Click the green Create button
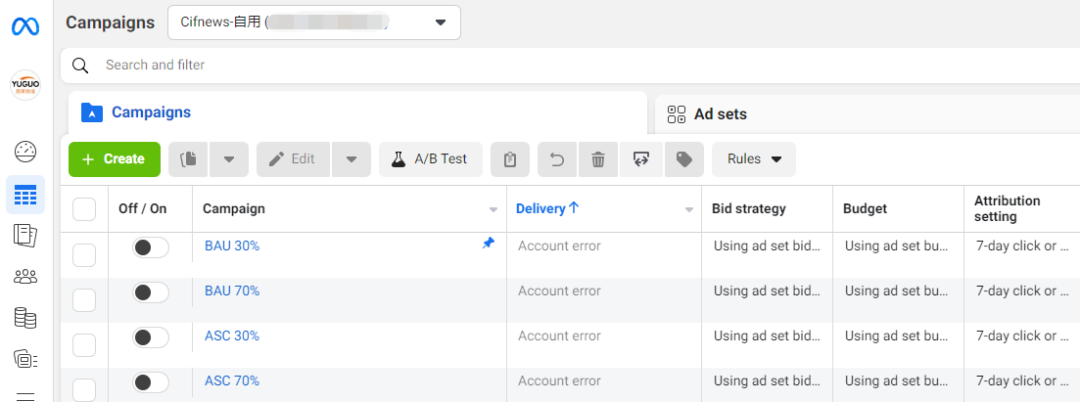Screen dimensions: 1080x402 click(x=114, y=159)
